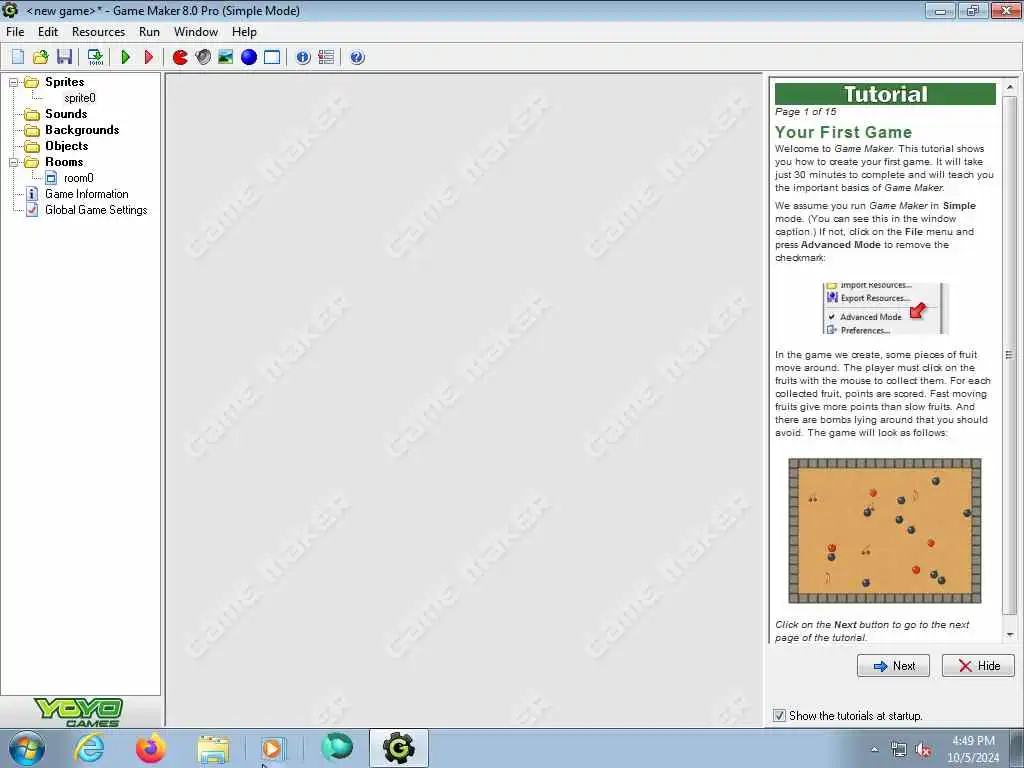Select room0 in resource tree
The width and height of the screenshot is (1024, 768).
click(78, 178)
